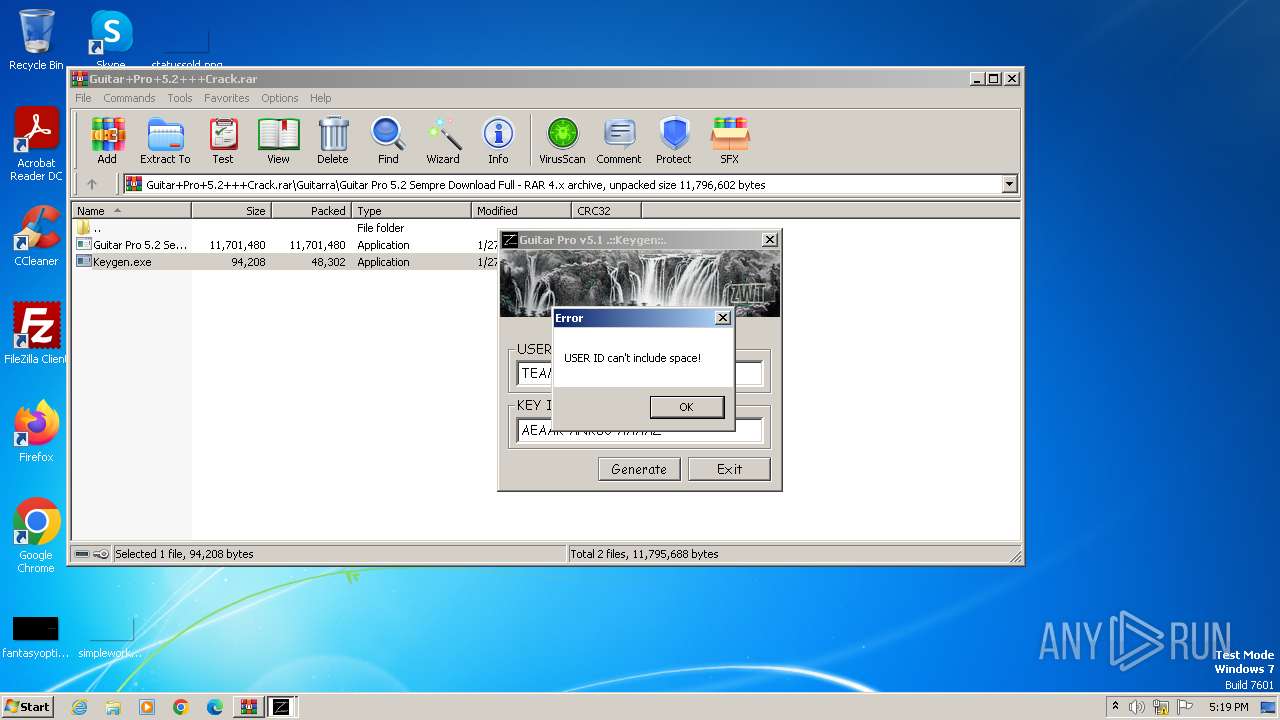Click the Protect shield icon
The image size is (1280, 720).
tap(674, 141)
